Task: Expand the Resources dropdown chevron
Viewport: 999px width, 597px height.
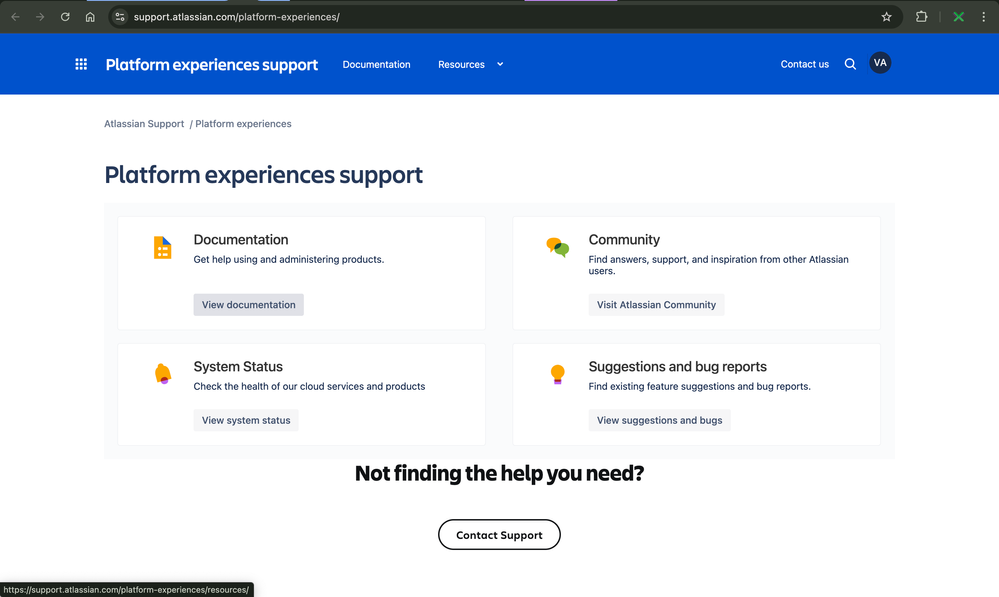Action: pyautogui.click(x=500, y=64)
